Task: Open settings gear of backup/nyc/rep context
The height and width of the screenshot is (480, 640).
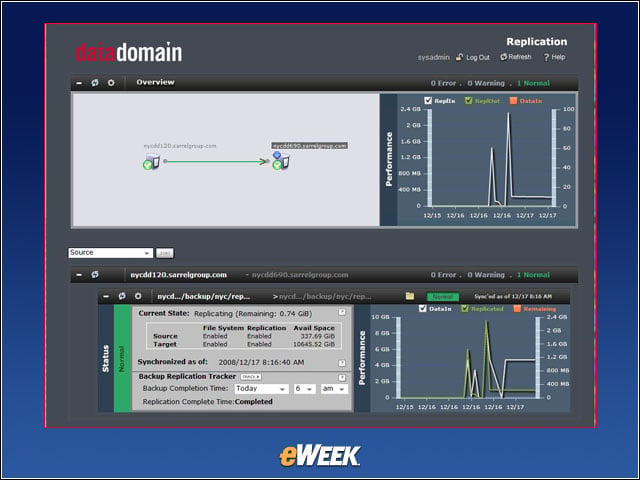Action: pos(138,296)
